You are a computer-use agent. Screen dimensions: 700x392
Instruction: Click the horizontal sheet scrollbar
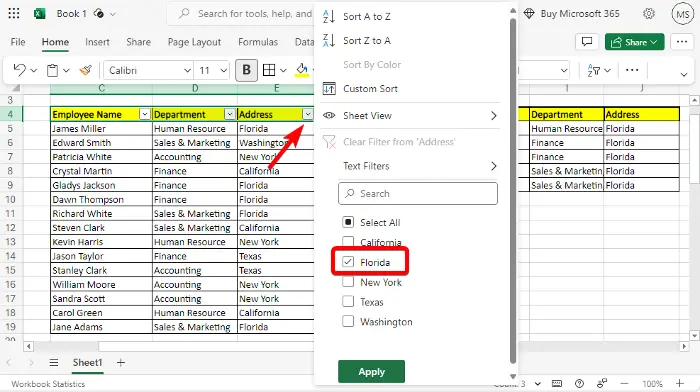point(205,346)
